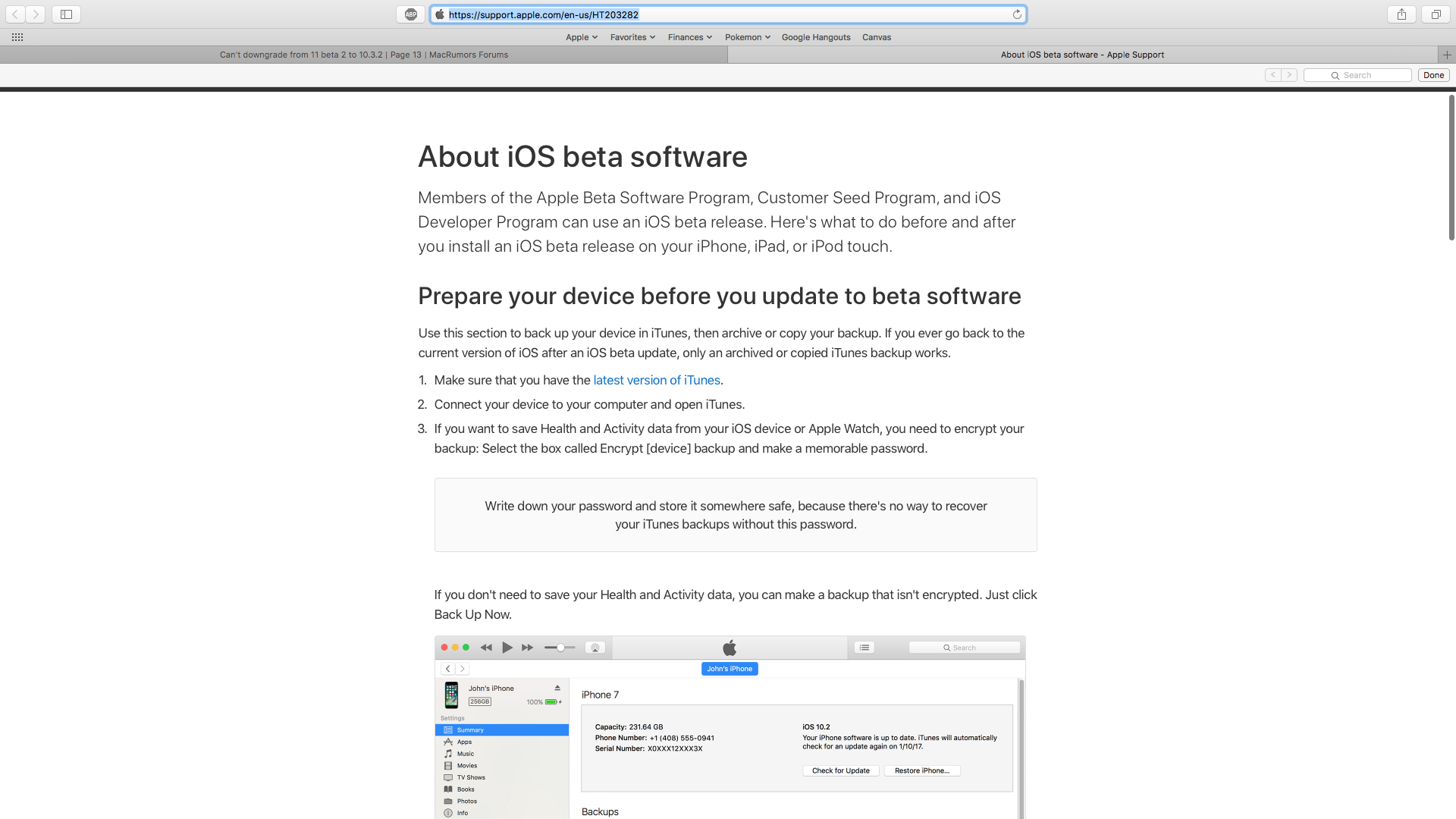Viewport: 1456px width, 819px height.
Task: Expand the Pokemon bookmarks dropdown
Action: [747, 37]
